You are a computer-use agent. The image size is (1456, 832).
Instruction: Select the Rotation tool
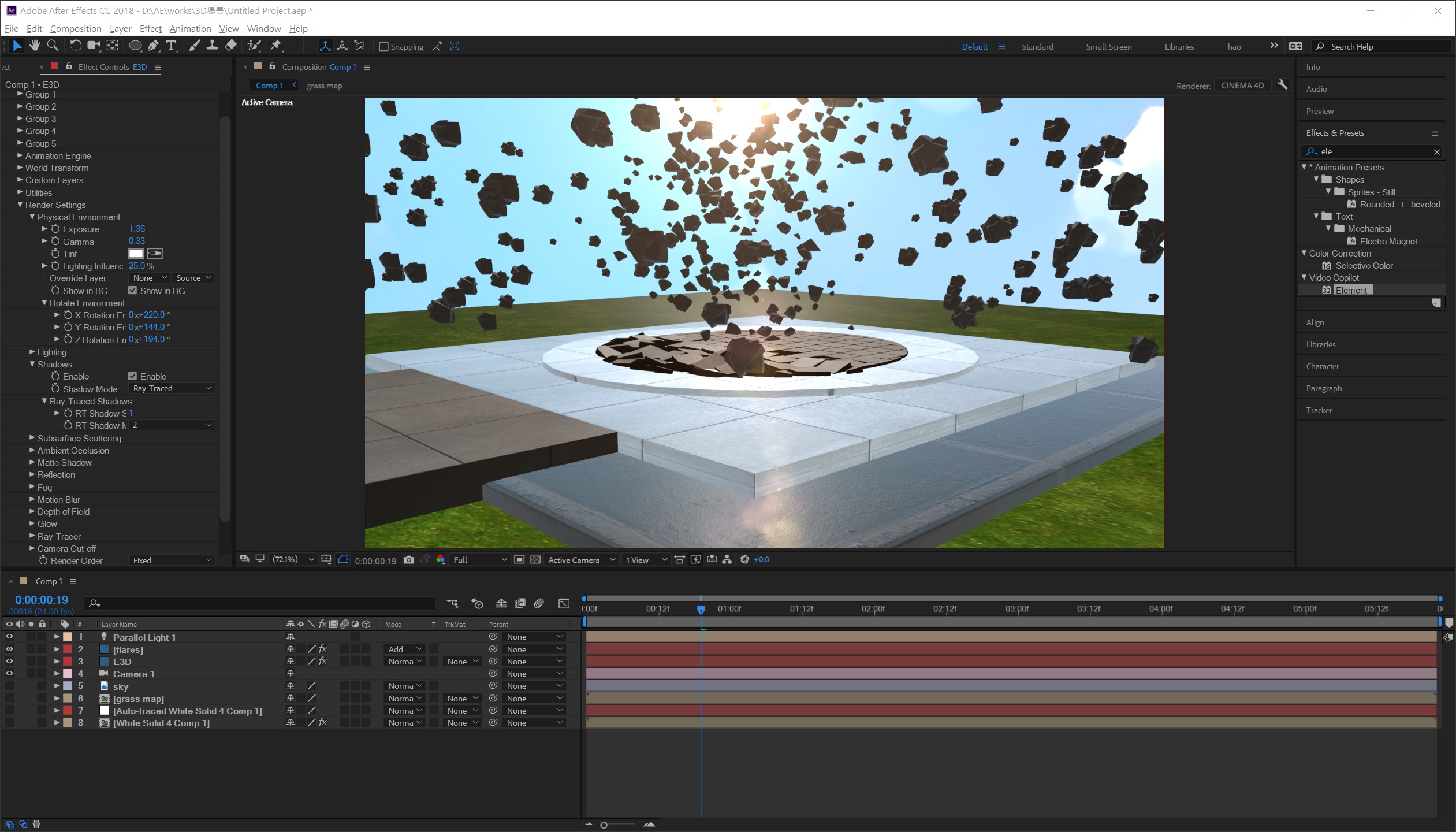[x=76, y=46]
